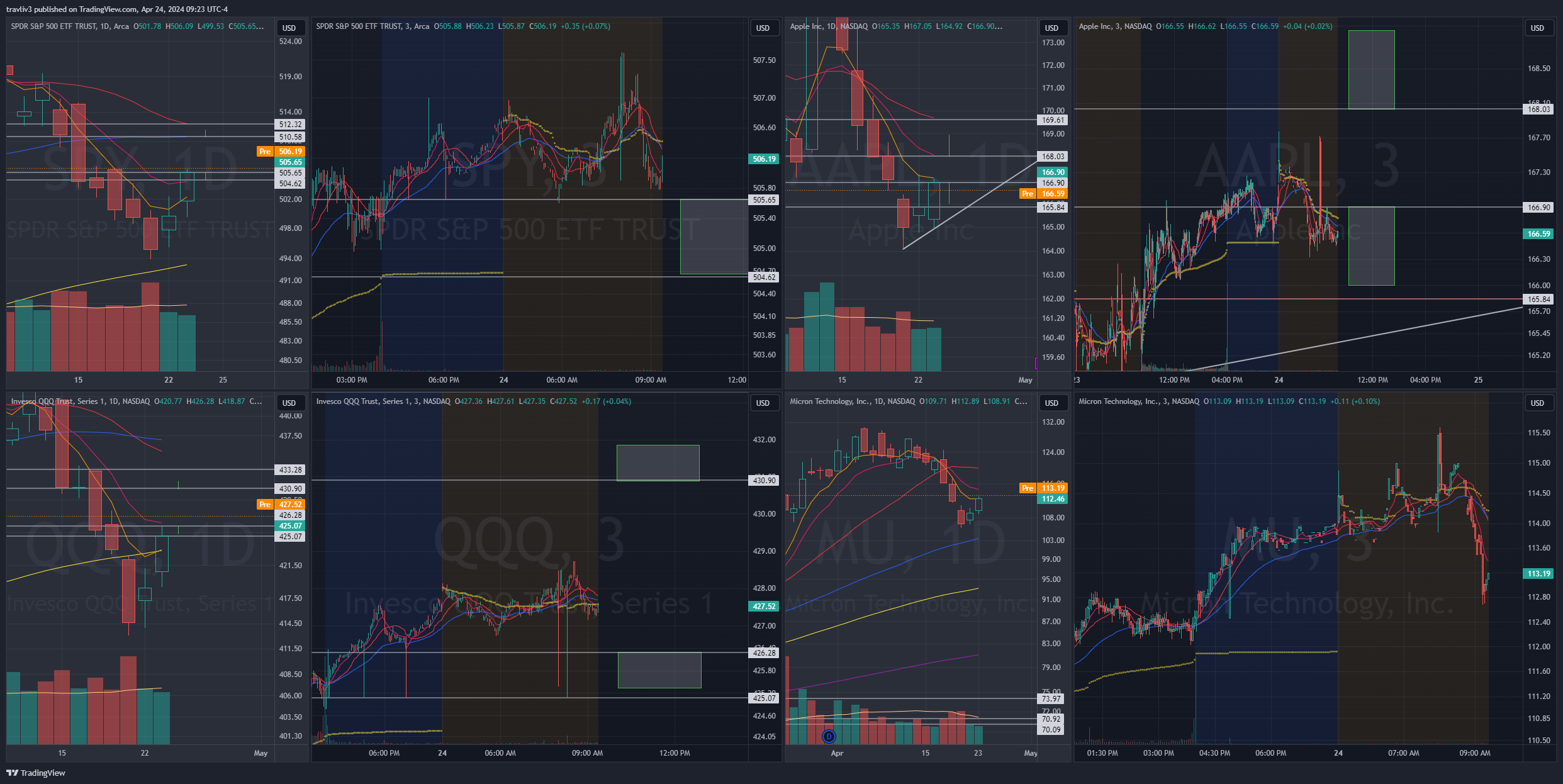Click the orange Pre 113.19 label on Micron daily
The height and width of the screenshot is (784, 1563).
coord(1044,488)
